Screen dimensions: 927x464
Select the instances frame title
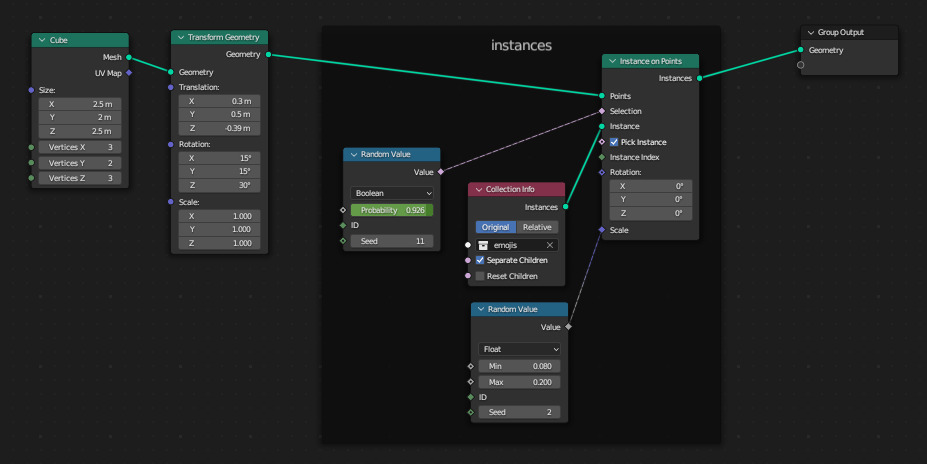coord(521,46)
